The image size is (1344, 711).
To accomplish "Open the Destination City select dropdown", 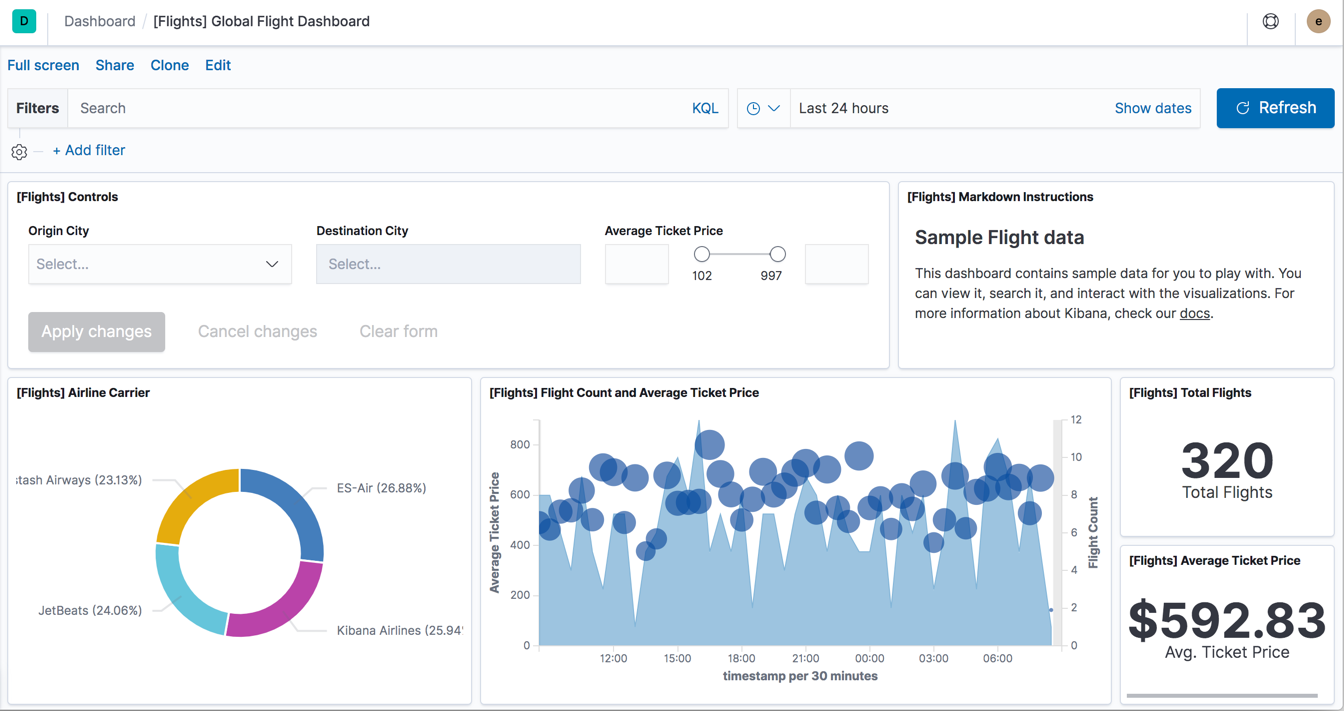I will 447,264.
